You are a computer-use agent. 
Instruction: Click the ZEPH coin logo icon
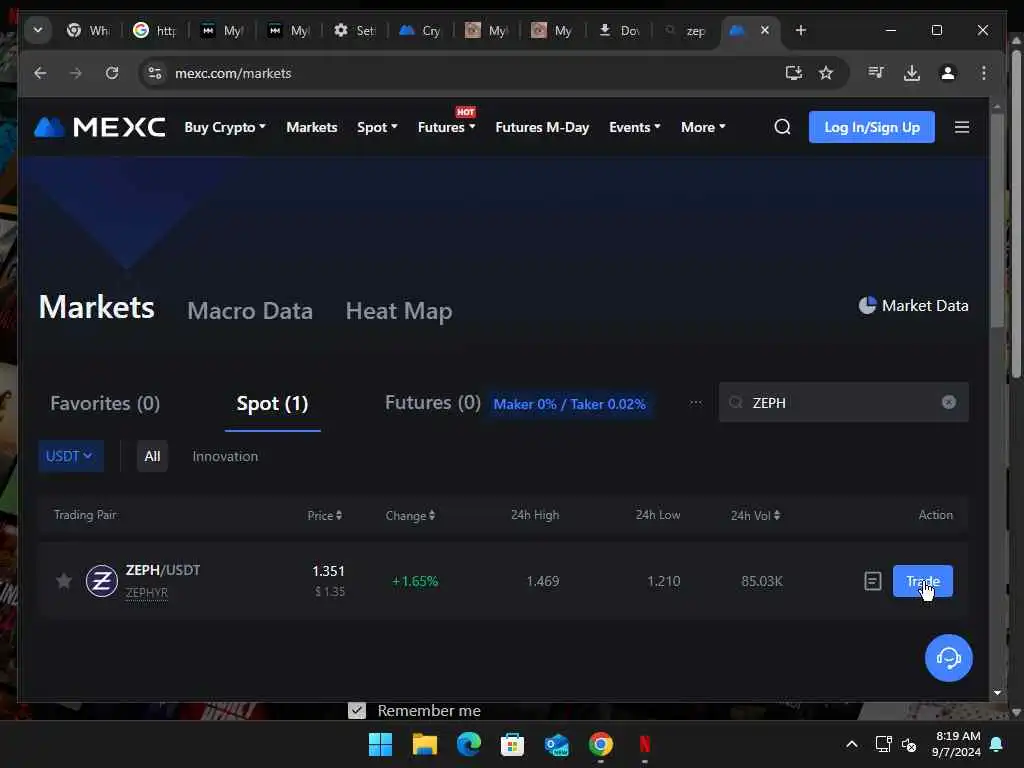102,581
